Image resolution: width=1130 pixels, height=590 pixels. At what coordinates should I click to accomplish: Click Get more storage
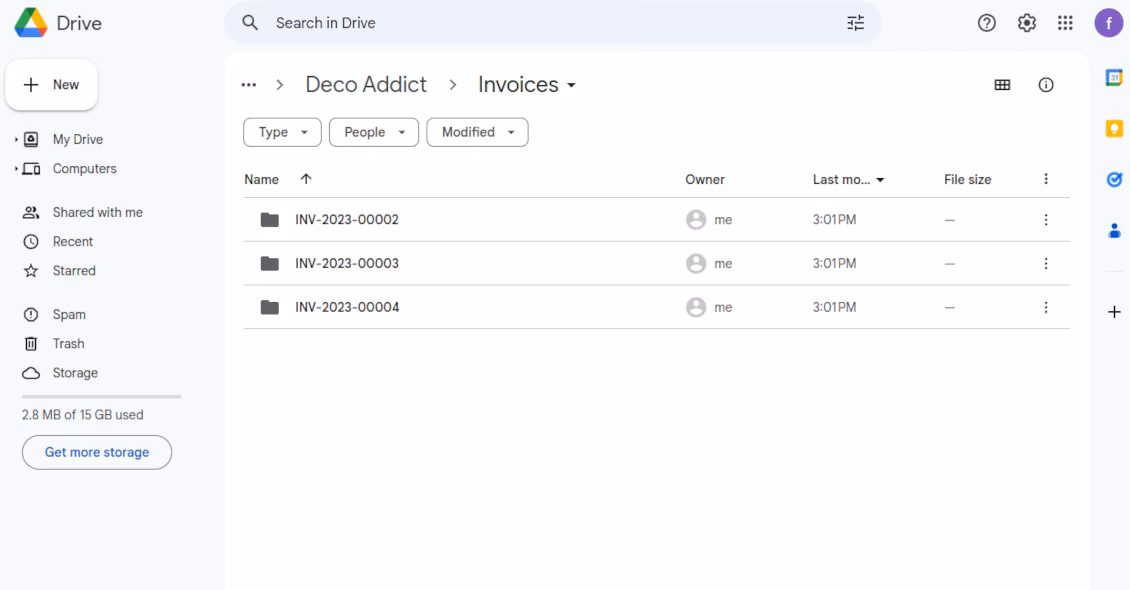tap(97, 452)
